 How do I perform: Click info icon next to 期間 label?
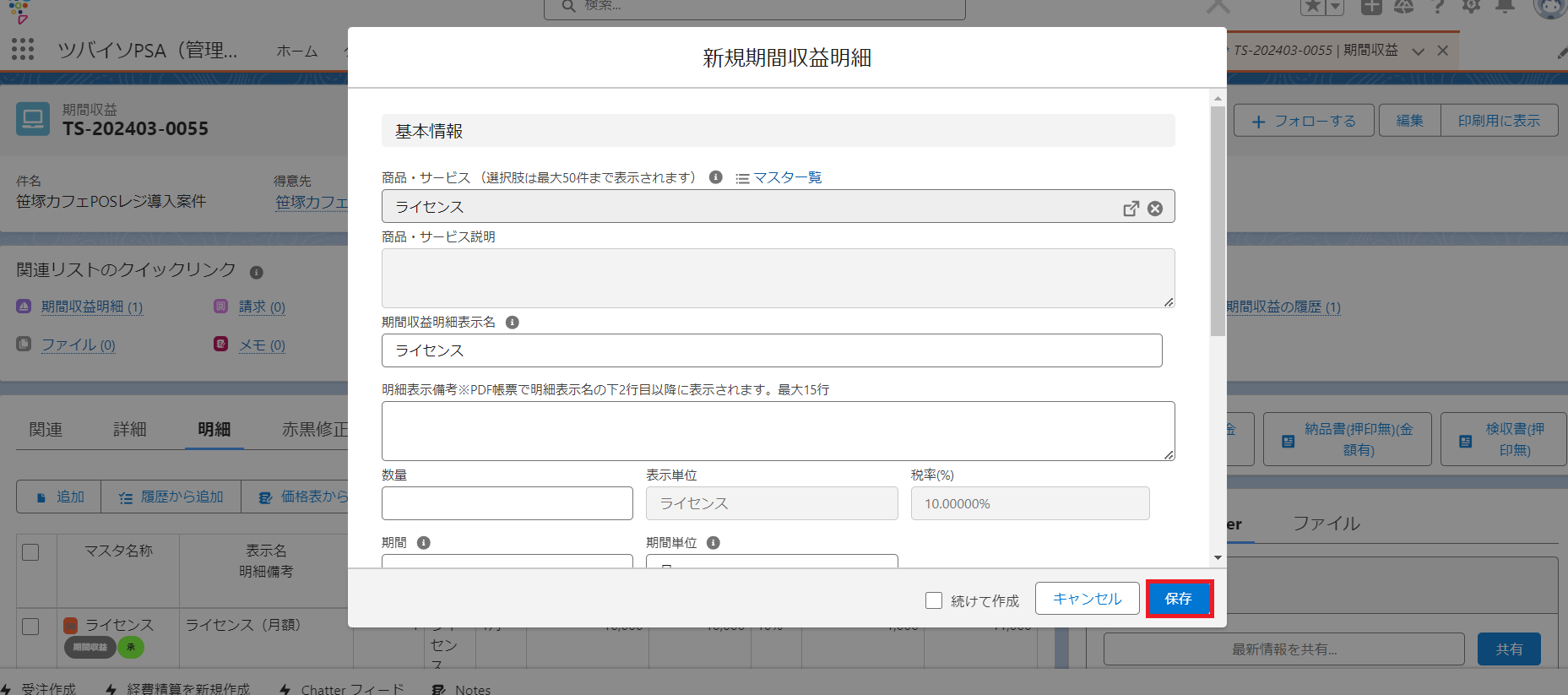click(424, 543)
